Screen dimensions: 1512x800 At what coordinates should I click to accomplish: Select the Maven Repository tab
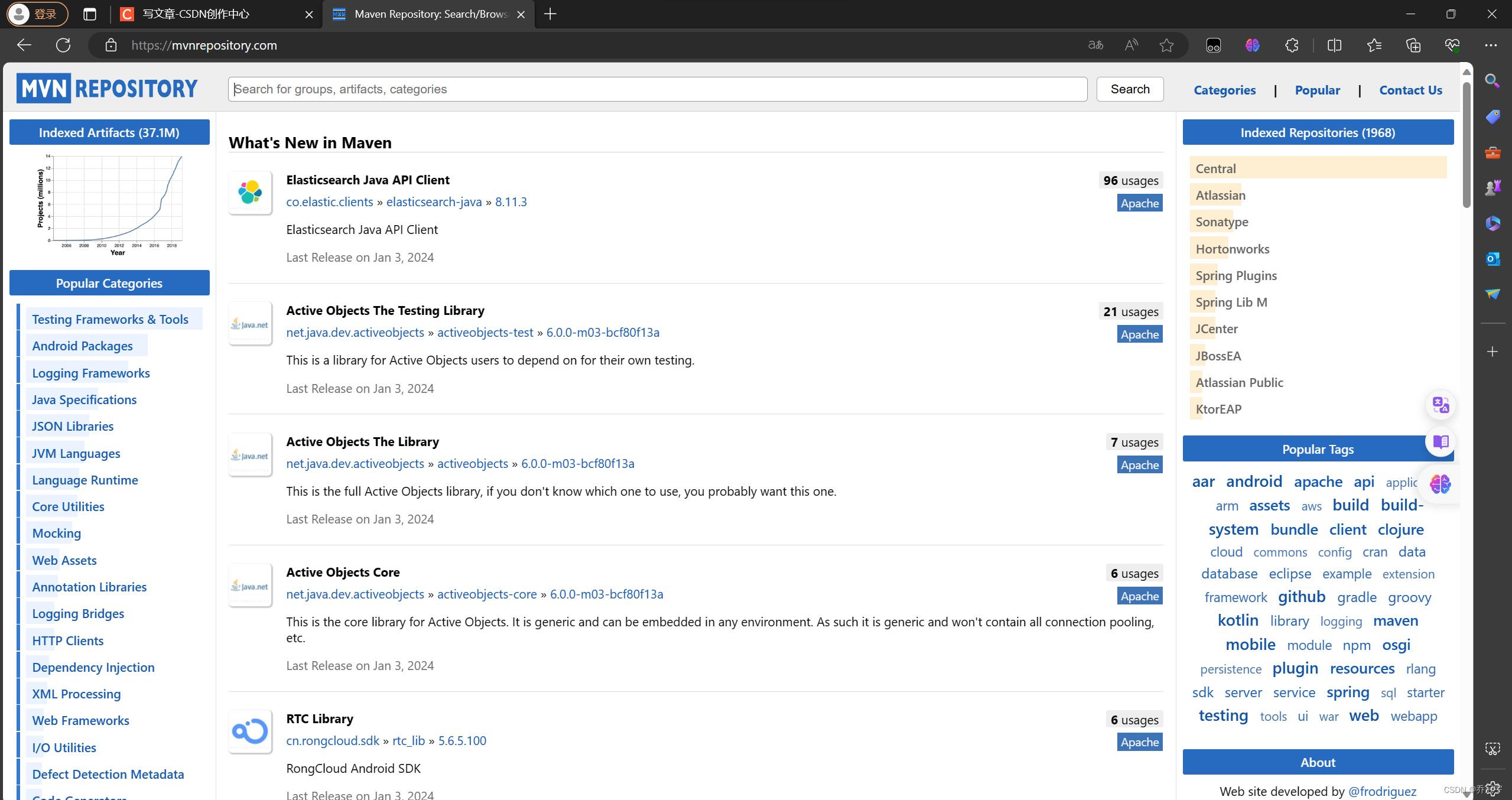click(x=428, y=14)
